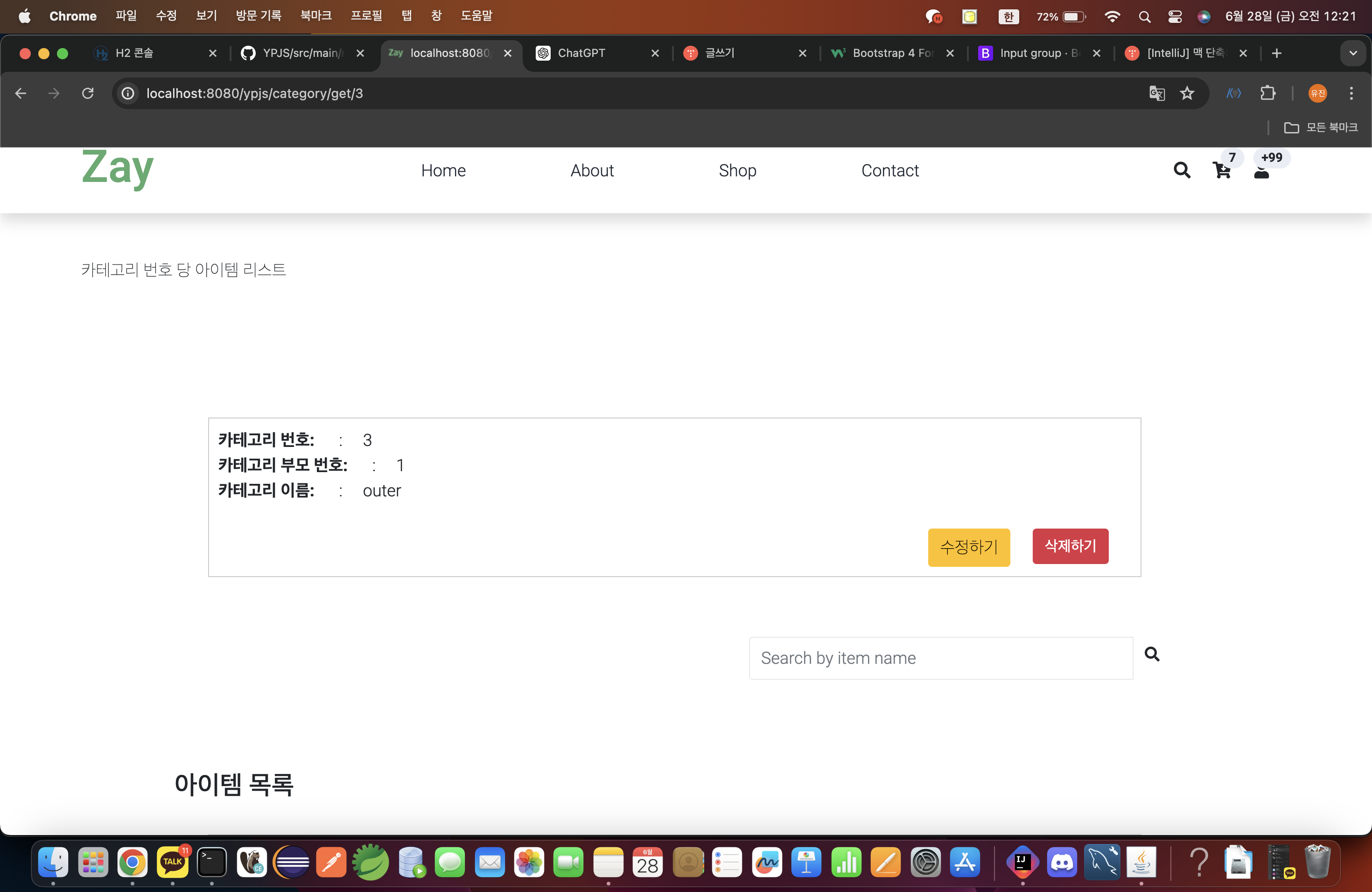The width and height of the screenshot is (1372, 892).
Task: Click the Wi-Fi status icon
Action: click(x=1112, y=17)
